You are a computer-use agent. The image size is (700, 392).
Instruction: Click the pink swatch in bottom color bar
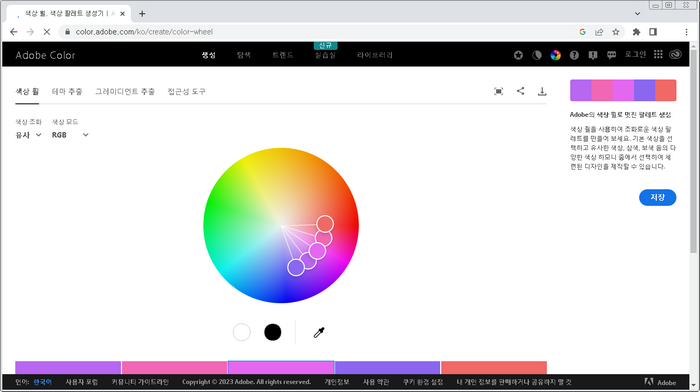point(175,367)
